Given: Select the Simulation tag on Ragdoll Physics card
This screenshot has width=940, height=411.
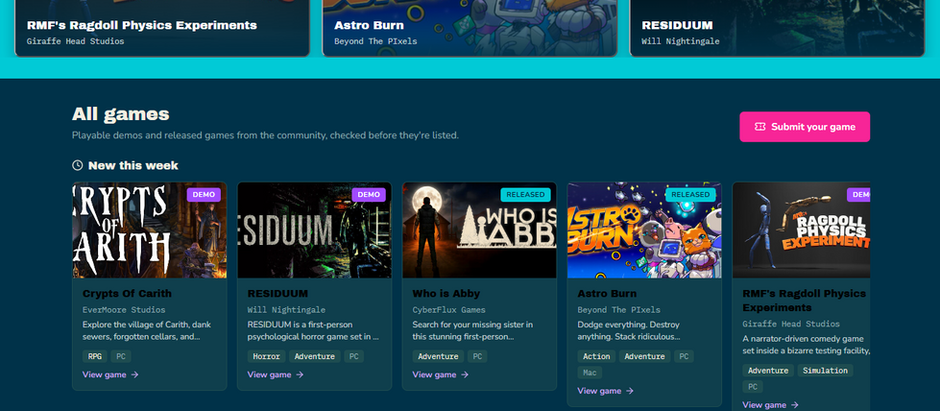Looking at the screenshot, I should pos(825,370).
